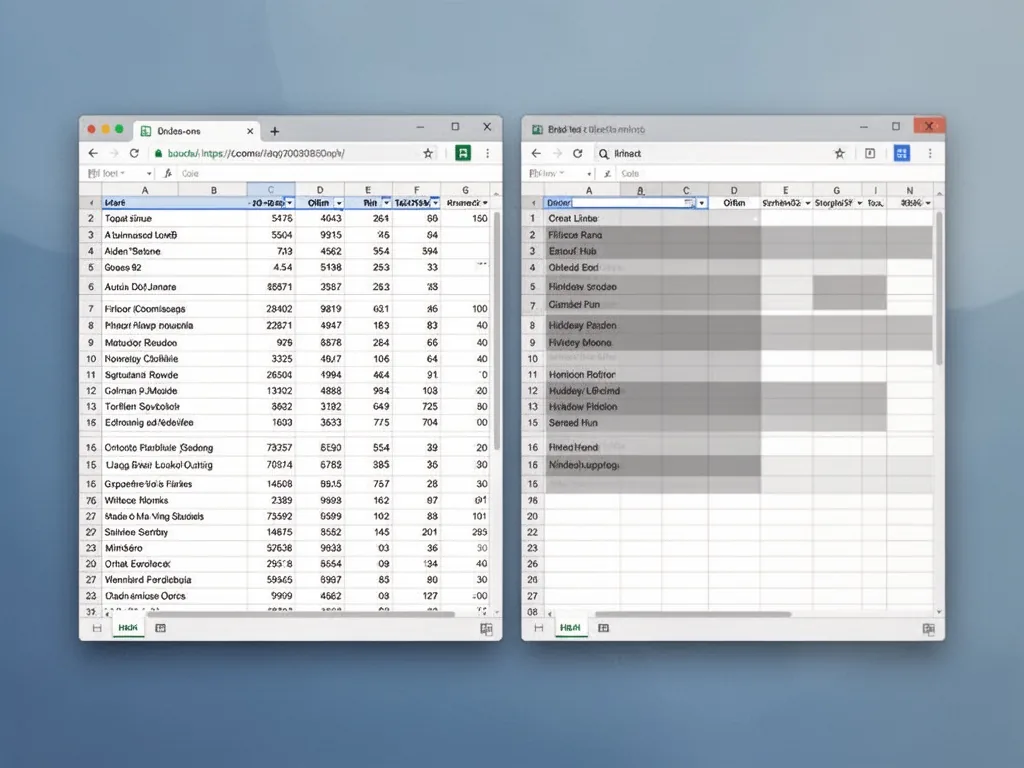Image resolution: width=1024 pixels, height=768 pixels.
Task: Select the green sheet tab in right window
Action: (x=570, y=628)
